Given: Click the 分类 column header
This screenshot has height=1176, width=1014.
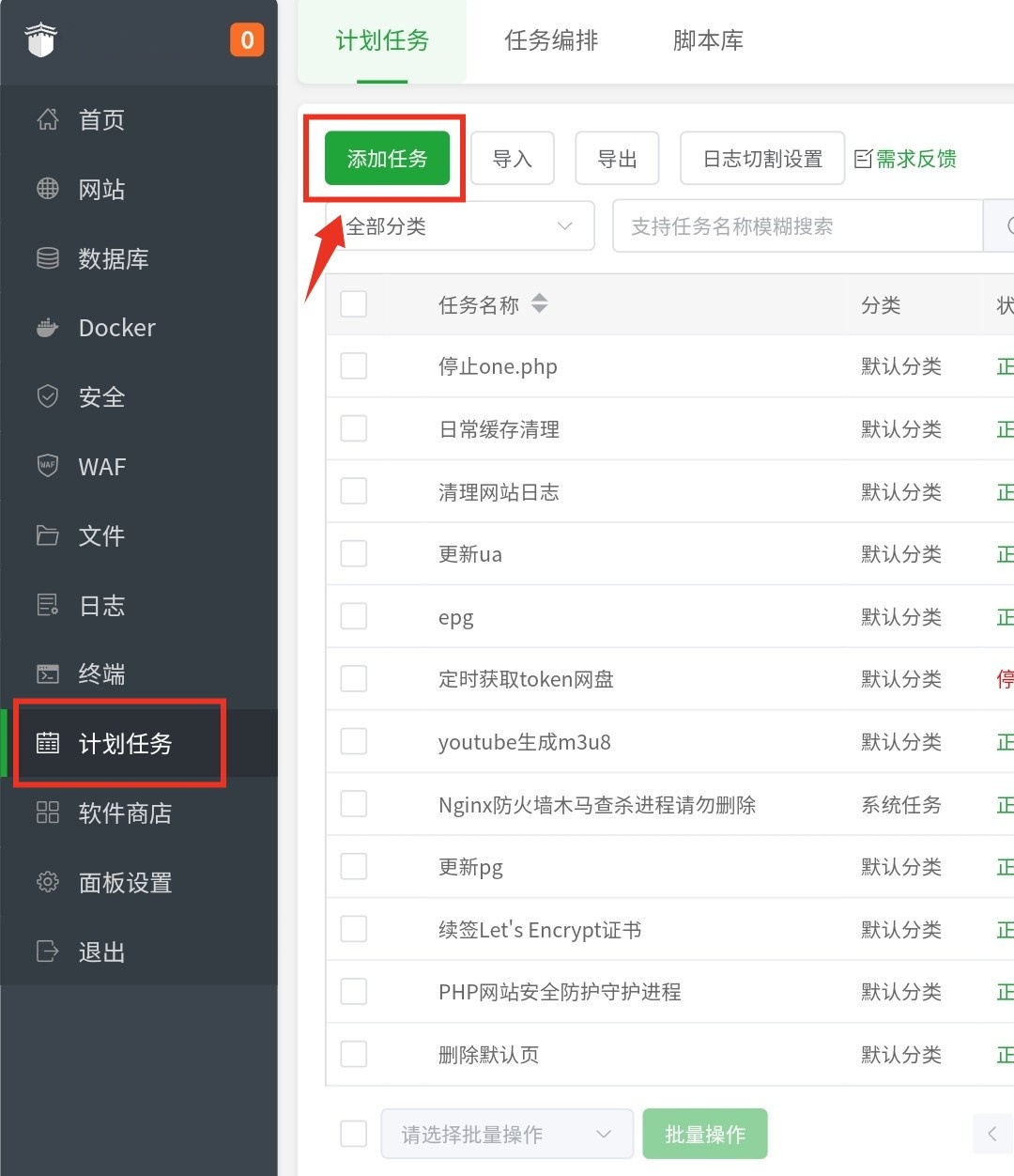Looking at the screenshot, I should tap(881, 304).
